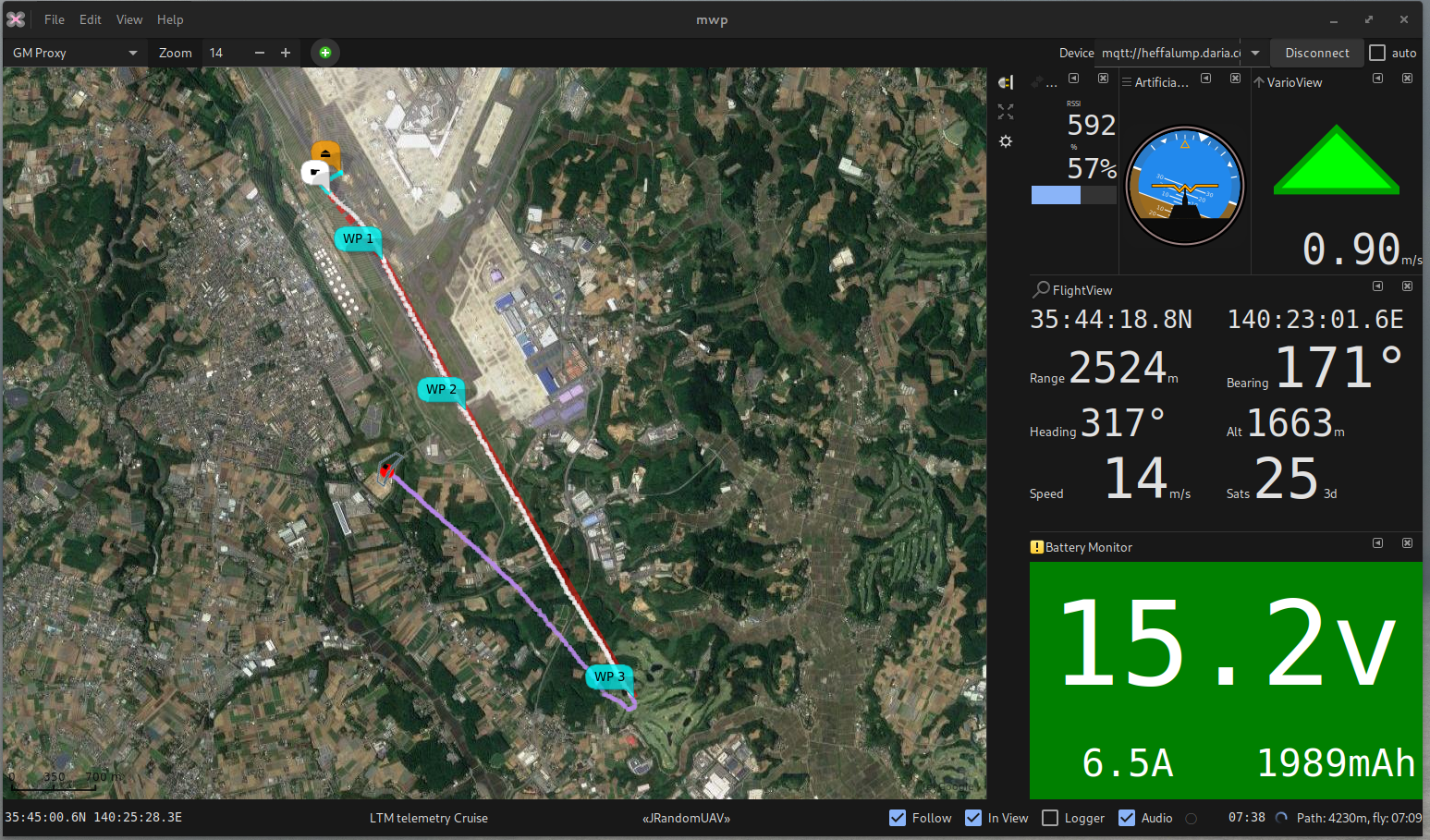Click the 15.2v battery voltage display
This screenshot has height=840, width=1430.
point(1227,642)
